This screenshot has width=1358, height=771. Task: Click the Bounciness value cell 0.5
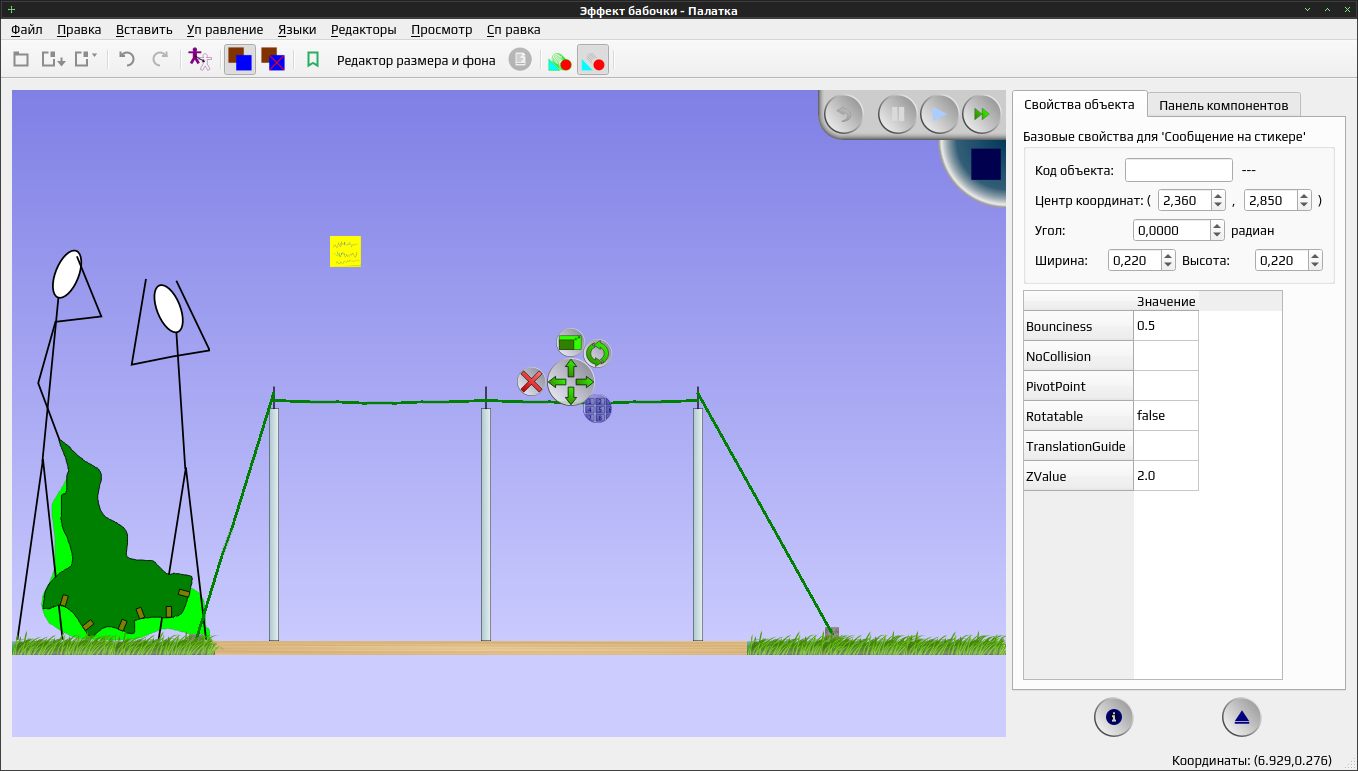(x=1166, y=326)
